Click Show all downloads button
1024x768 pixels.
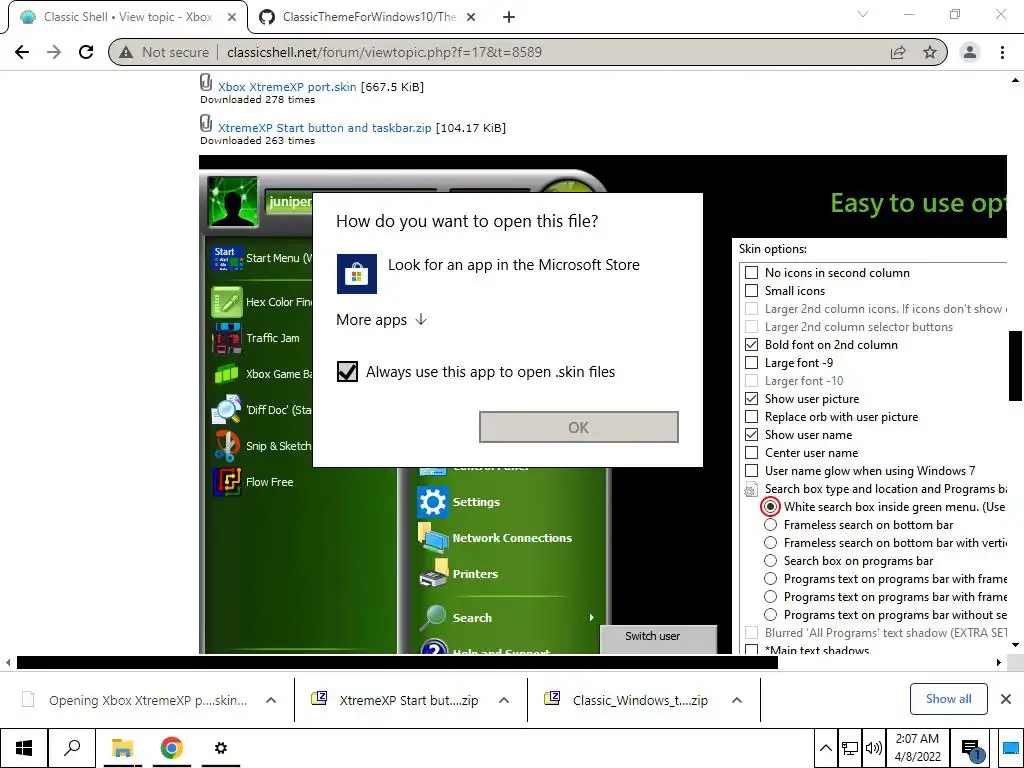click(x=948, y=699)
